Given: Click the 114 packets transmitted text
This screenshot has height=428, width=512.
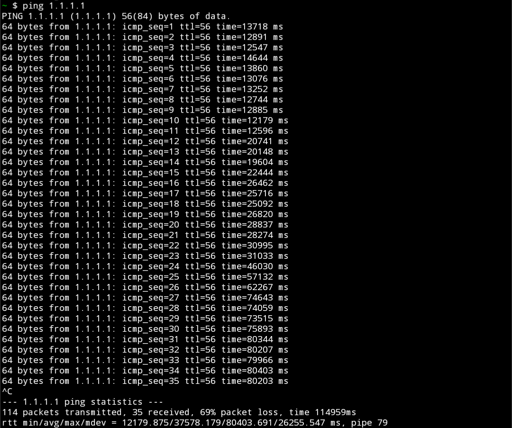Looking at the screenshot, I should point(62,412).
